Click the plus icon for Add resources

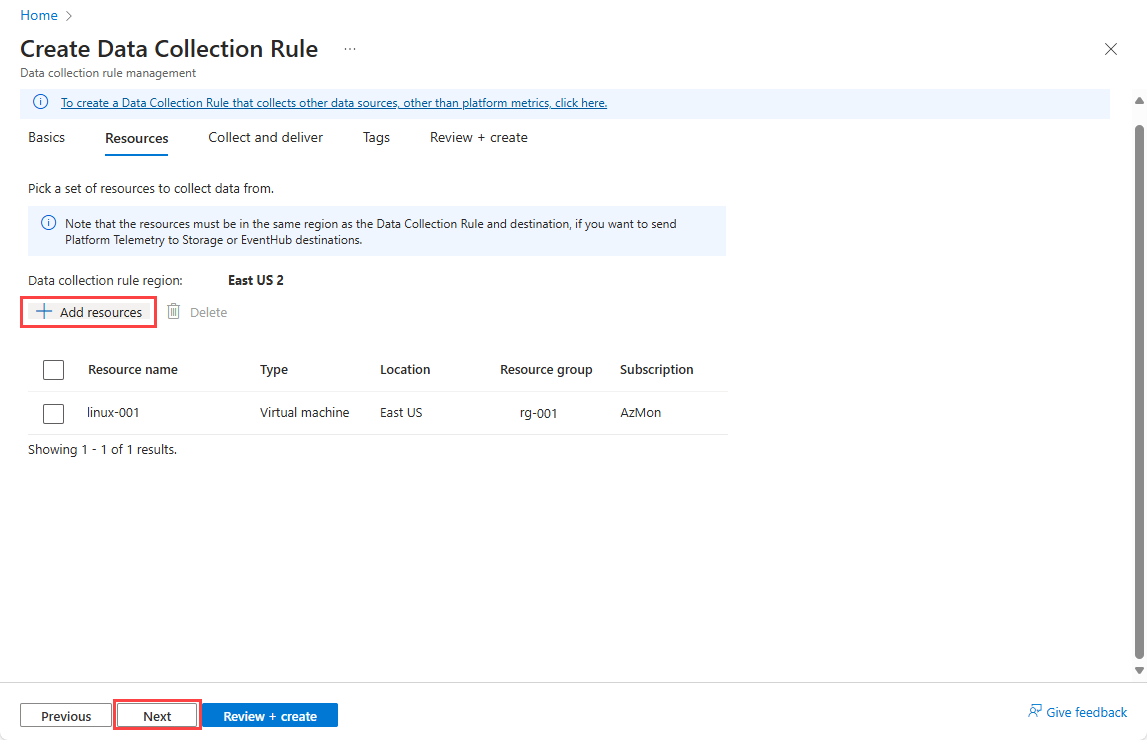(x=44, y=312)
